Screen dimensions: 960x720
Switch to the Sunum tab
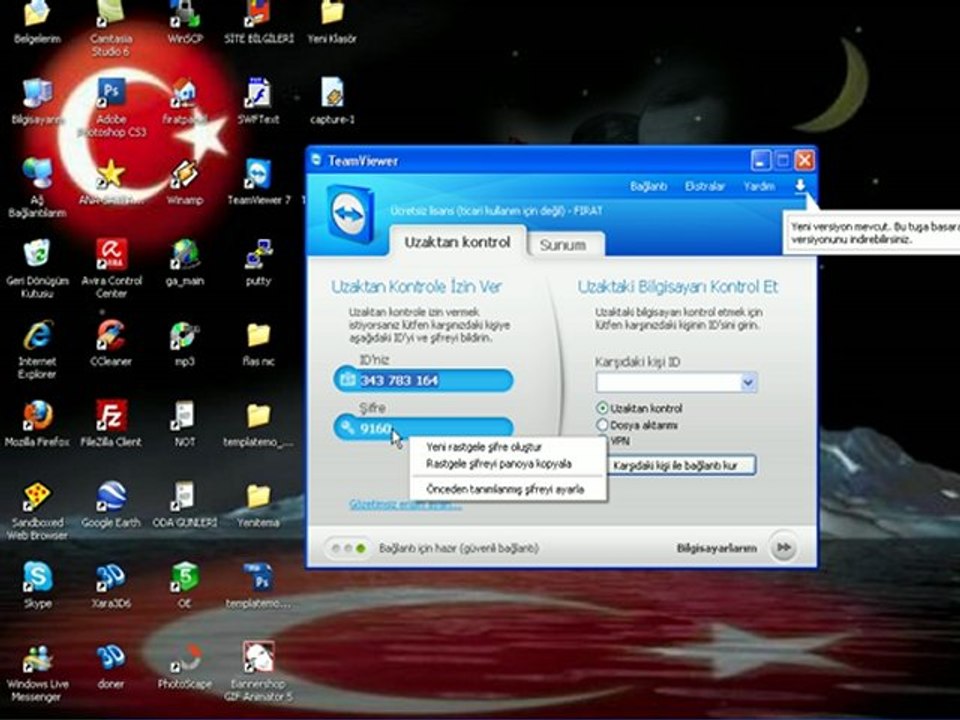tap(561, 244)
